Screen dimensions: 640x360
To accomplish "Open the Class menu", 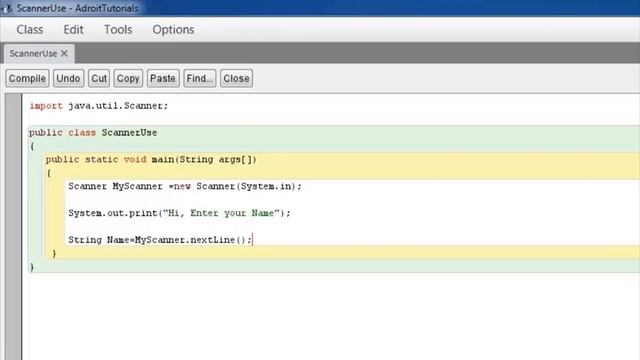I will [x=30, y=30].
